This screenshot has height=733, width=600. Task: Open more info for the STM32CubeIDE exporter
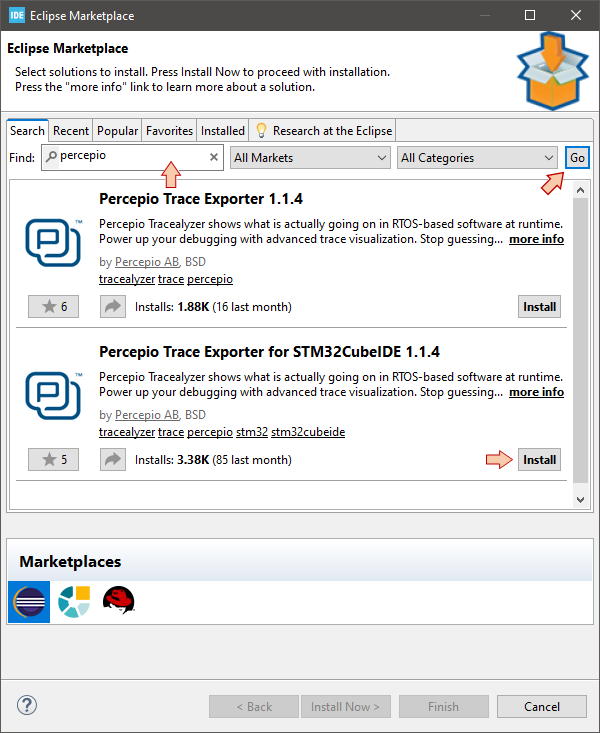point(536,392)
